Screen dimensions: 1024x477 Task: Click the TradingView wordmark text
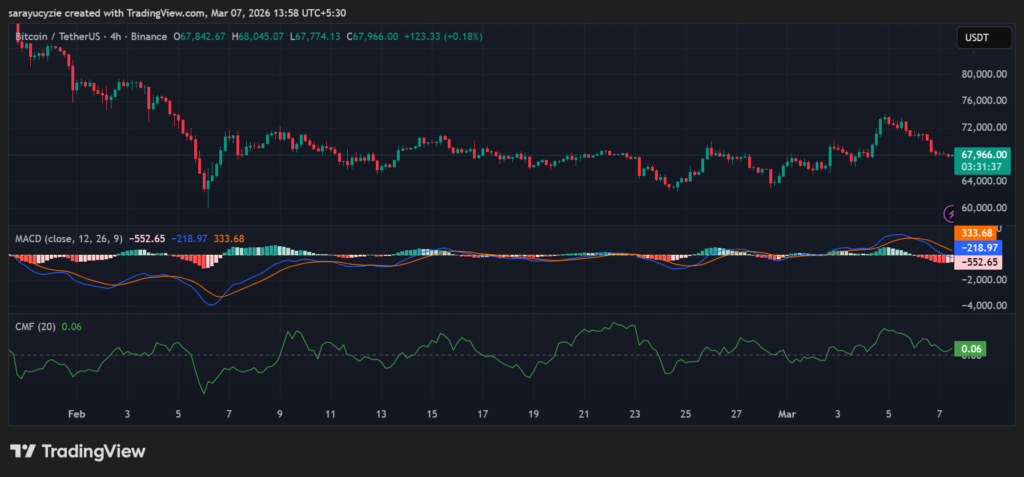click(x=92, y=451)
